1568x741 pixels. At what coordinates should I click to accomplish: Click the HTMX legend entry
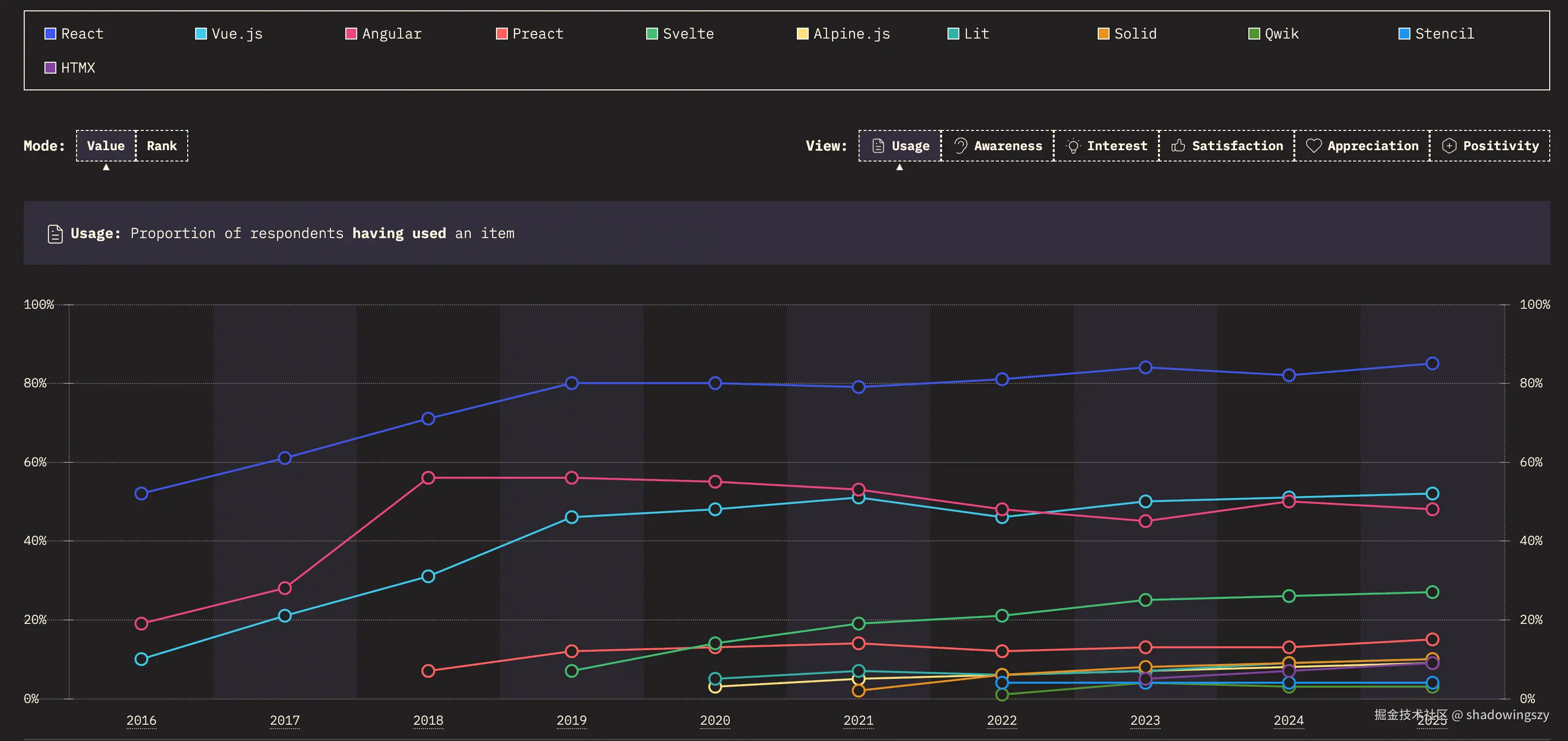click(x=77, y=68)
